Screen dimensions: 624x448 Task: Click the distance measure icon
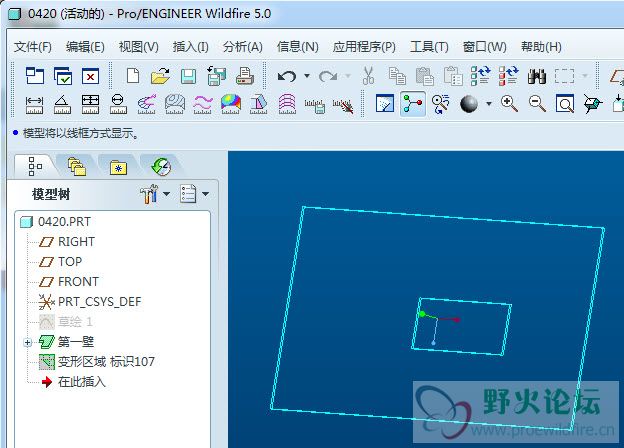(x=35, y=105)
